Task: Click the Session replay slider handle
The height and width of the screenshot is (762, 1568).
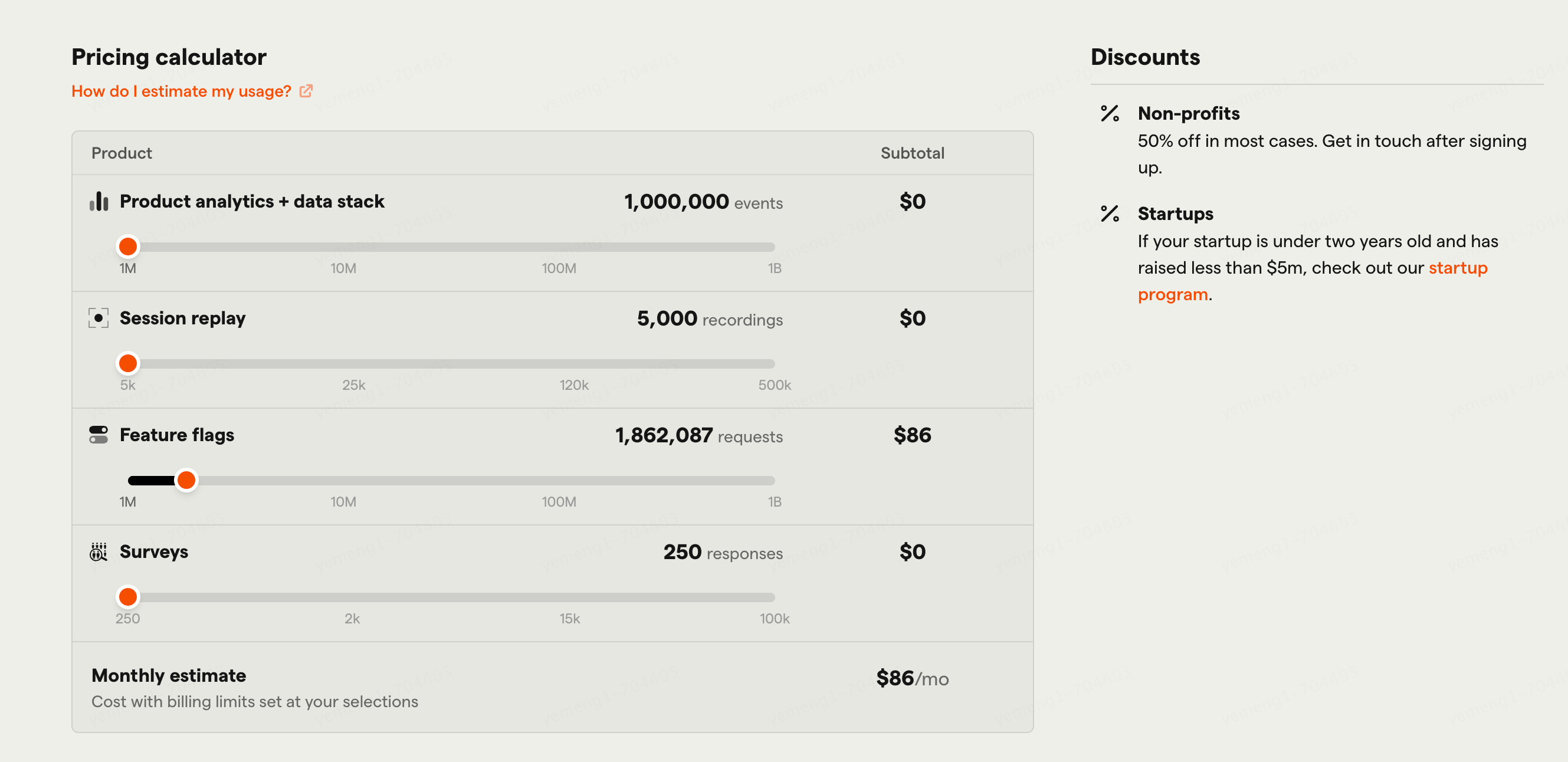Action: coord(128,363)
